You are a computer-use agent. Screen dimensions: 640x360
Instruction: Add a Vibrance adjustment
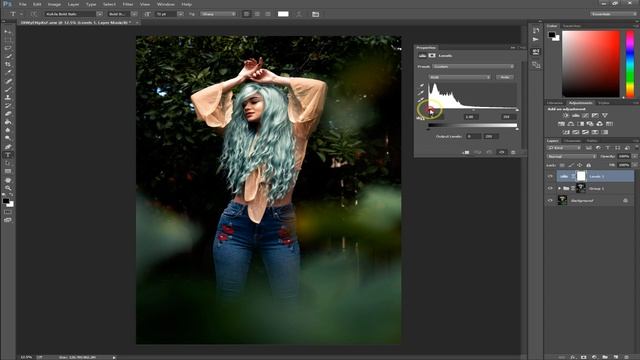tap(605, 116)
